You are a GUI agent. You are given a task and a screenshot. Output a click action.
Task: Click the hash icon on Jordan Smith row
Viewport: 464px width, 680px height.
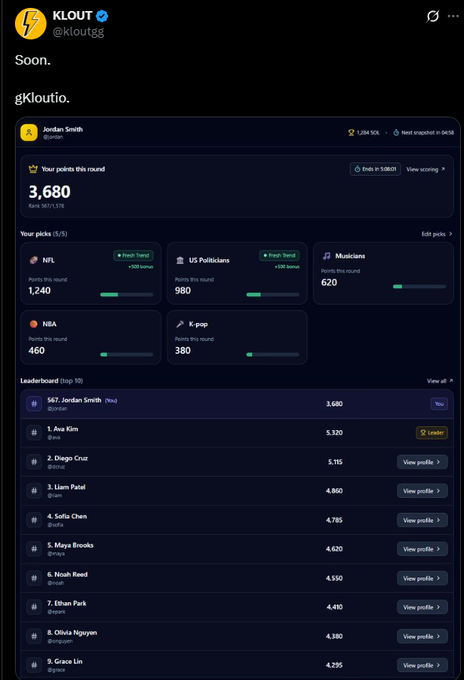coord(34,404)
